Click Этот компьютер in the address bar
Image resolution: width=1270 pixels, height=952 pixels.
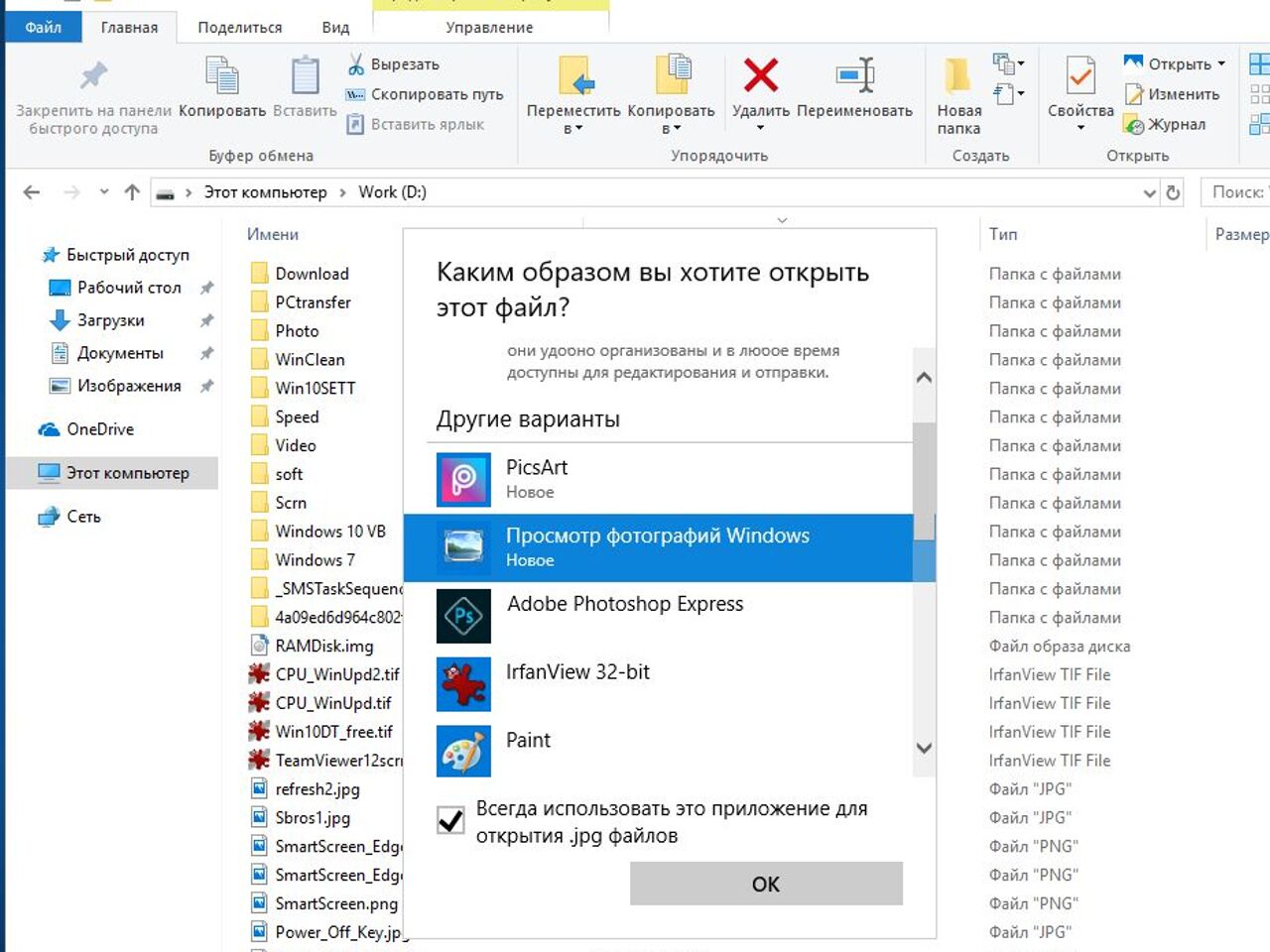pyautogui.click(x=265, y=192)
